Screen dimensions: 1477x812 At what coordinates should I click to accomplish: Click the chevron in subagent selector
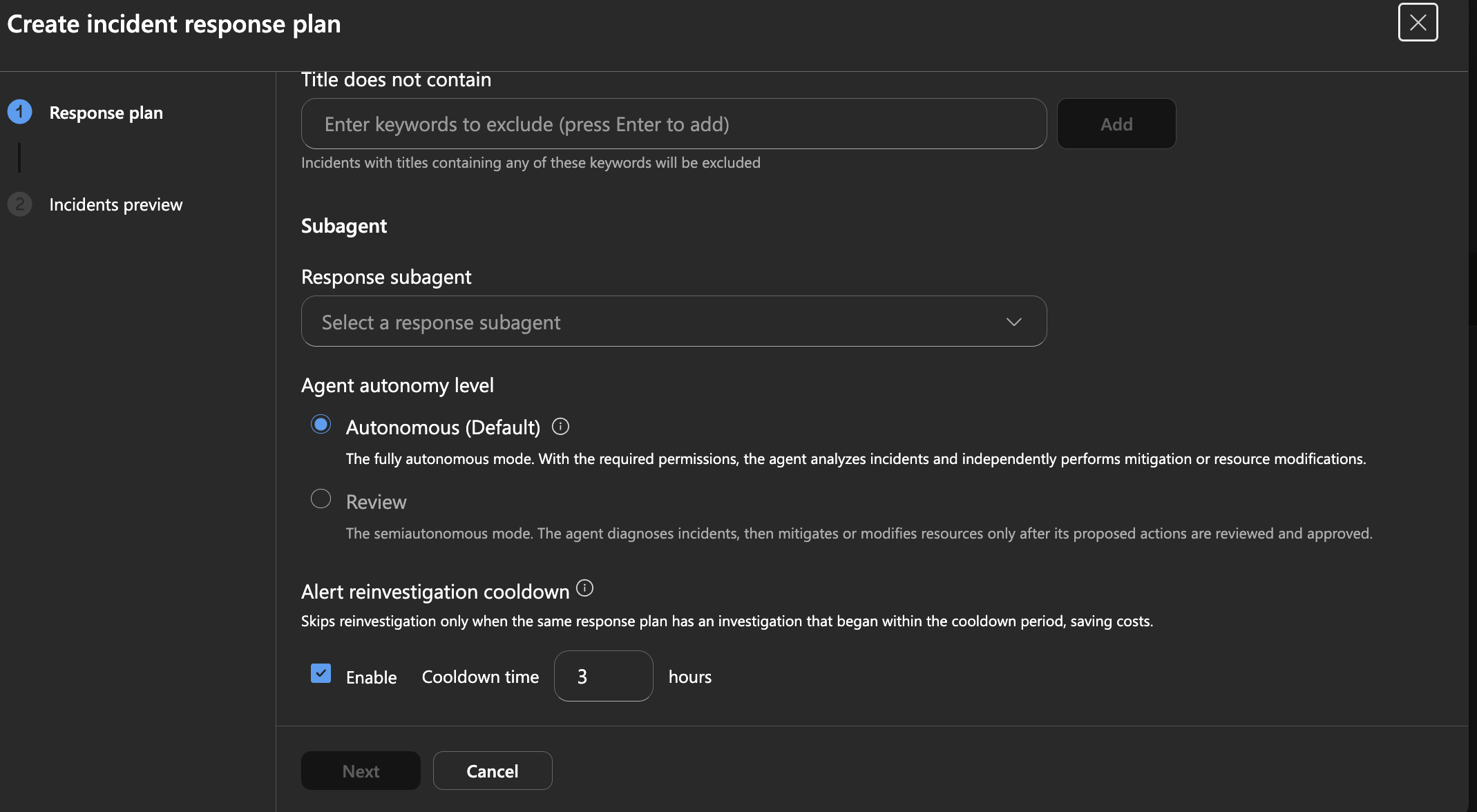1013,322
